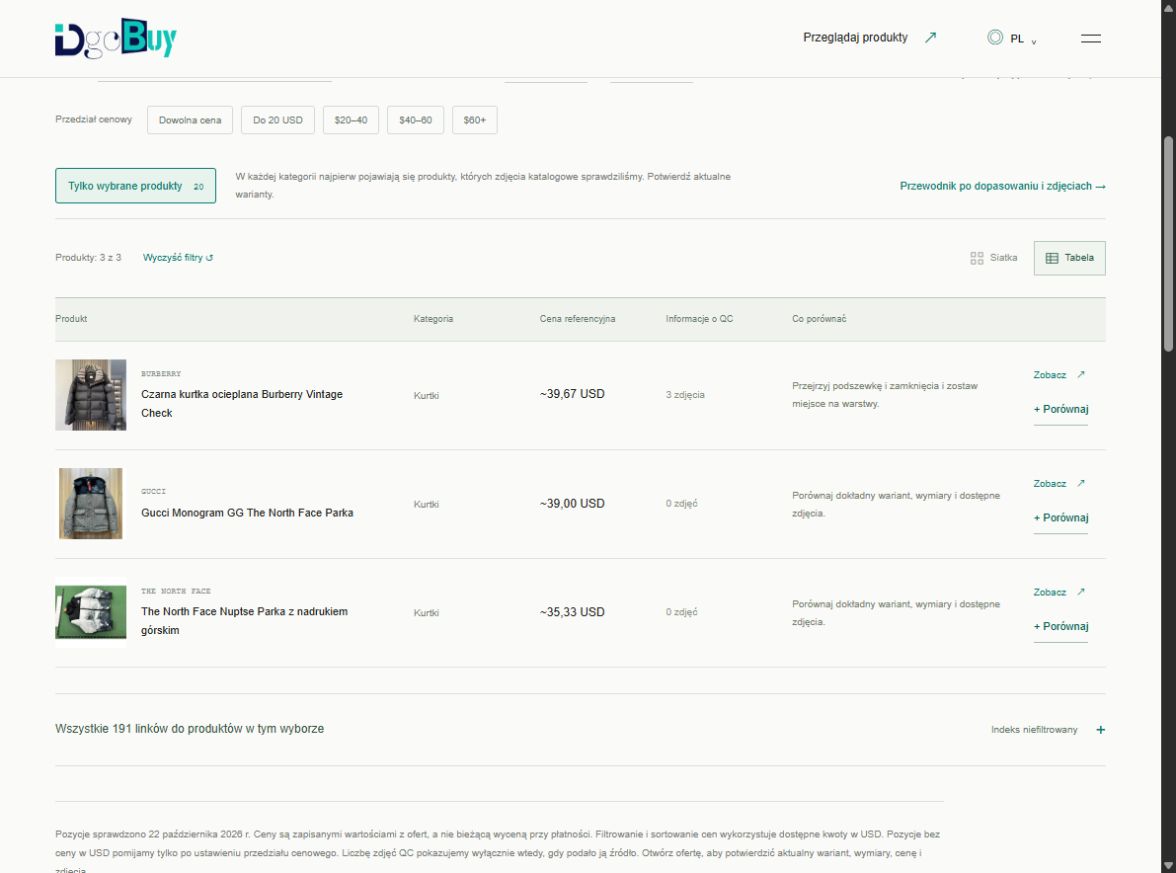Open The North Face Nuptse thumbnail
The width and height of the screenshot is (1176, 873).
[x=91, y=613]
